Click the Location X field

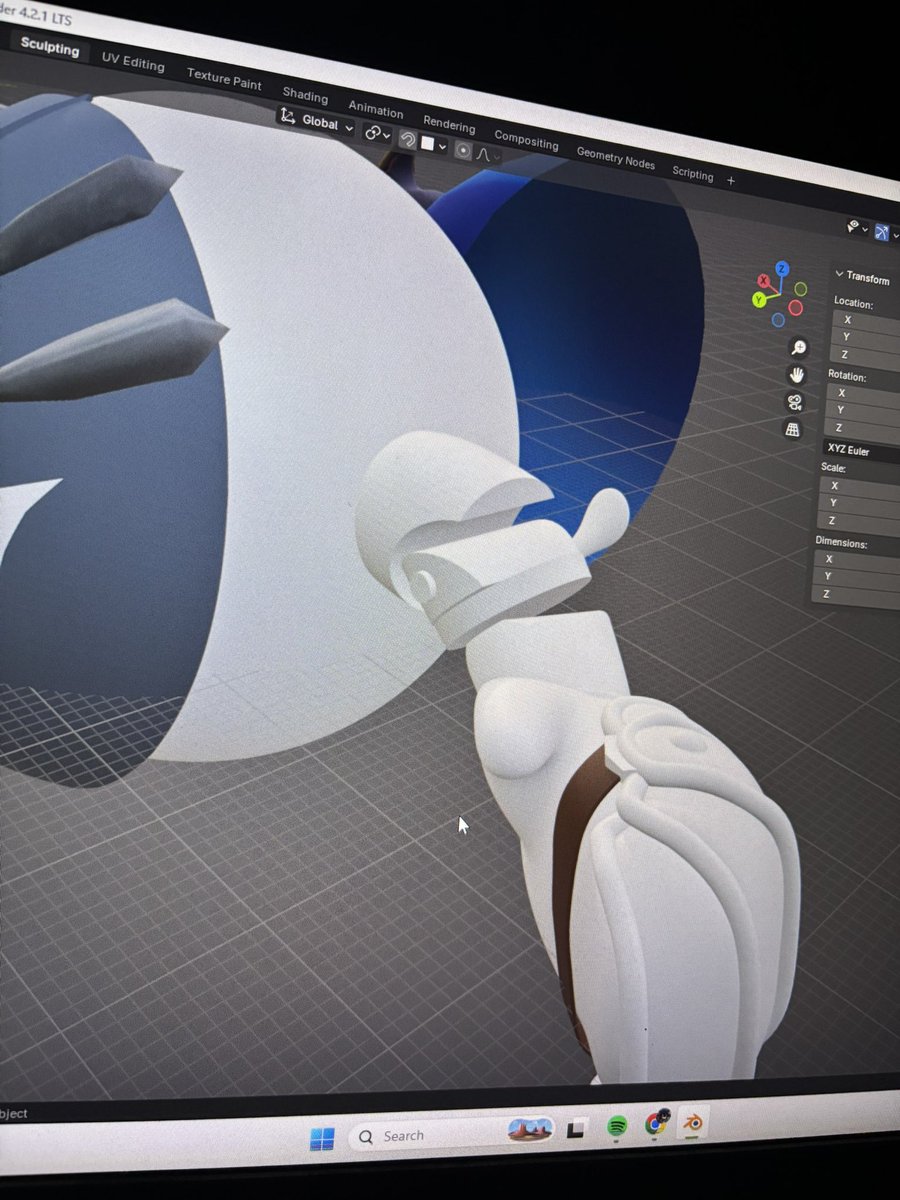click(866, 322)
